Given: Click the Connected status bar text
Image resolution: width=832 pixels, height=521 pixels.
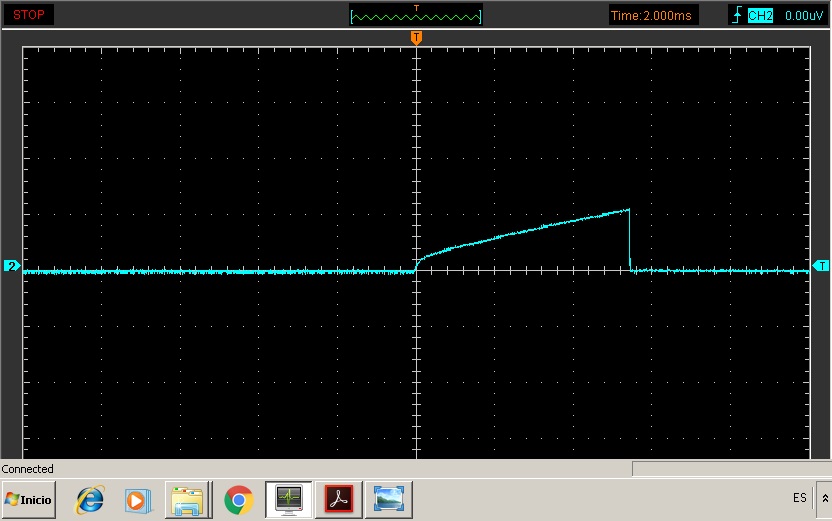Looking at the screenshot, I should tap(28, 469).
